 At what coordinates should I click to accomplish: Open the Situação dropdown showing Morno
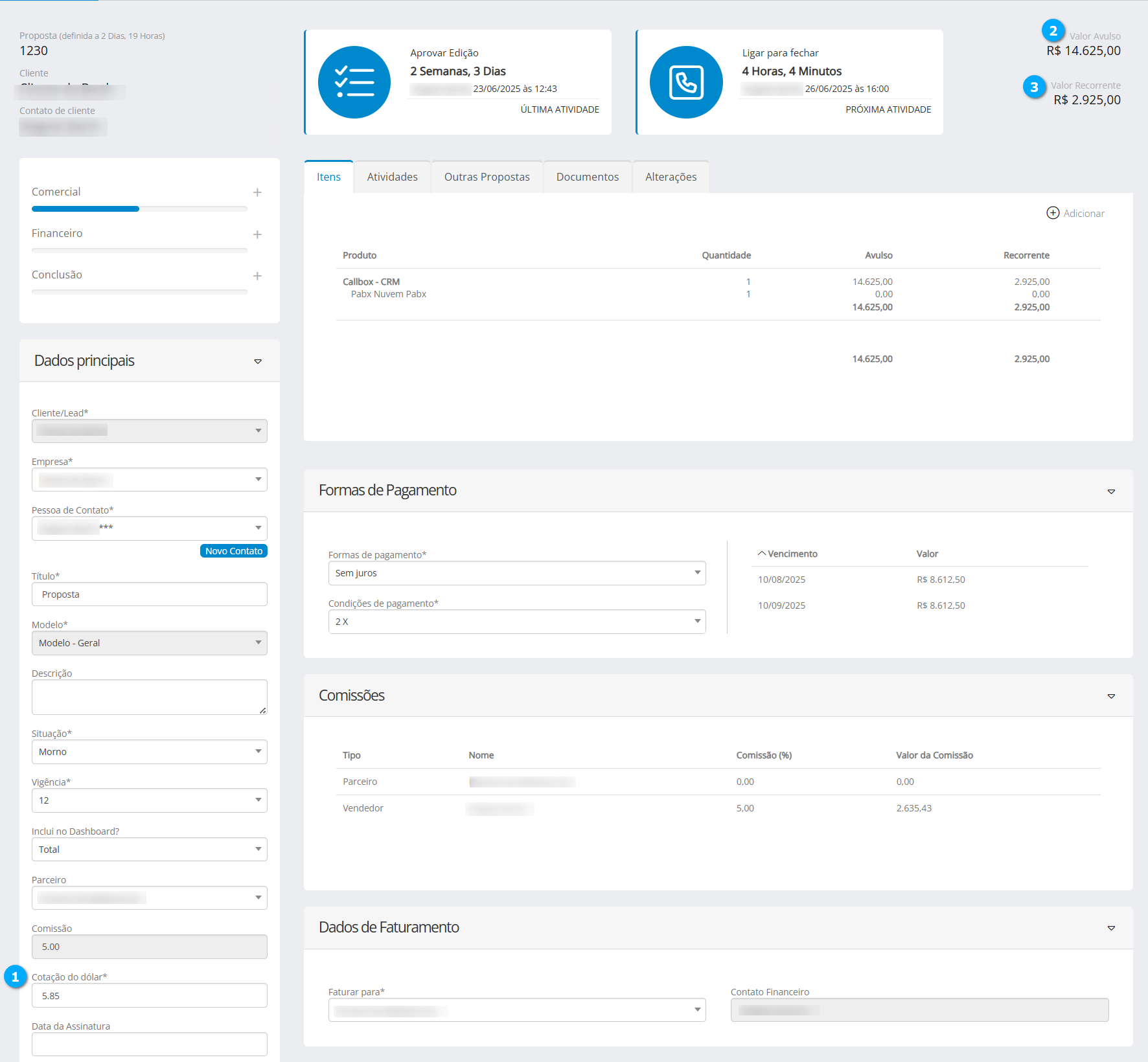point(149,752)
